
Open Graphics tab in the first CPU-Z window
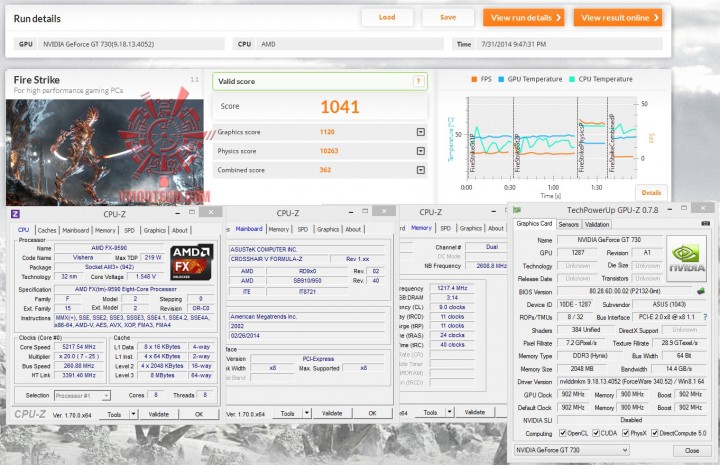point(155,230)
